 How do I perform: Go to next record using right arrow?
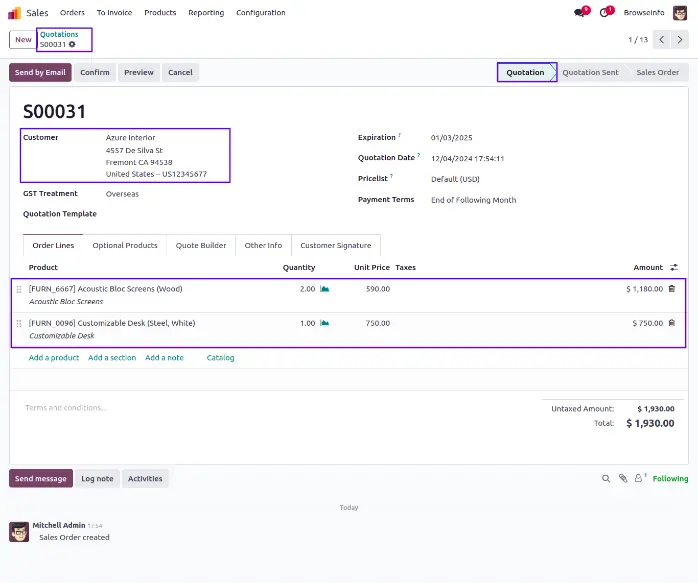680,40
